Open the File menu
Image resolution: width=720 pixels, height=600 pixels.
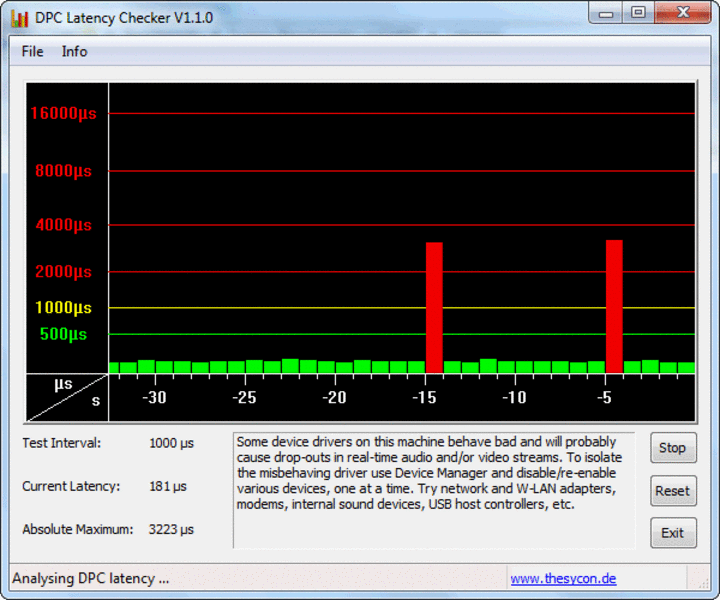32,51
